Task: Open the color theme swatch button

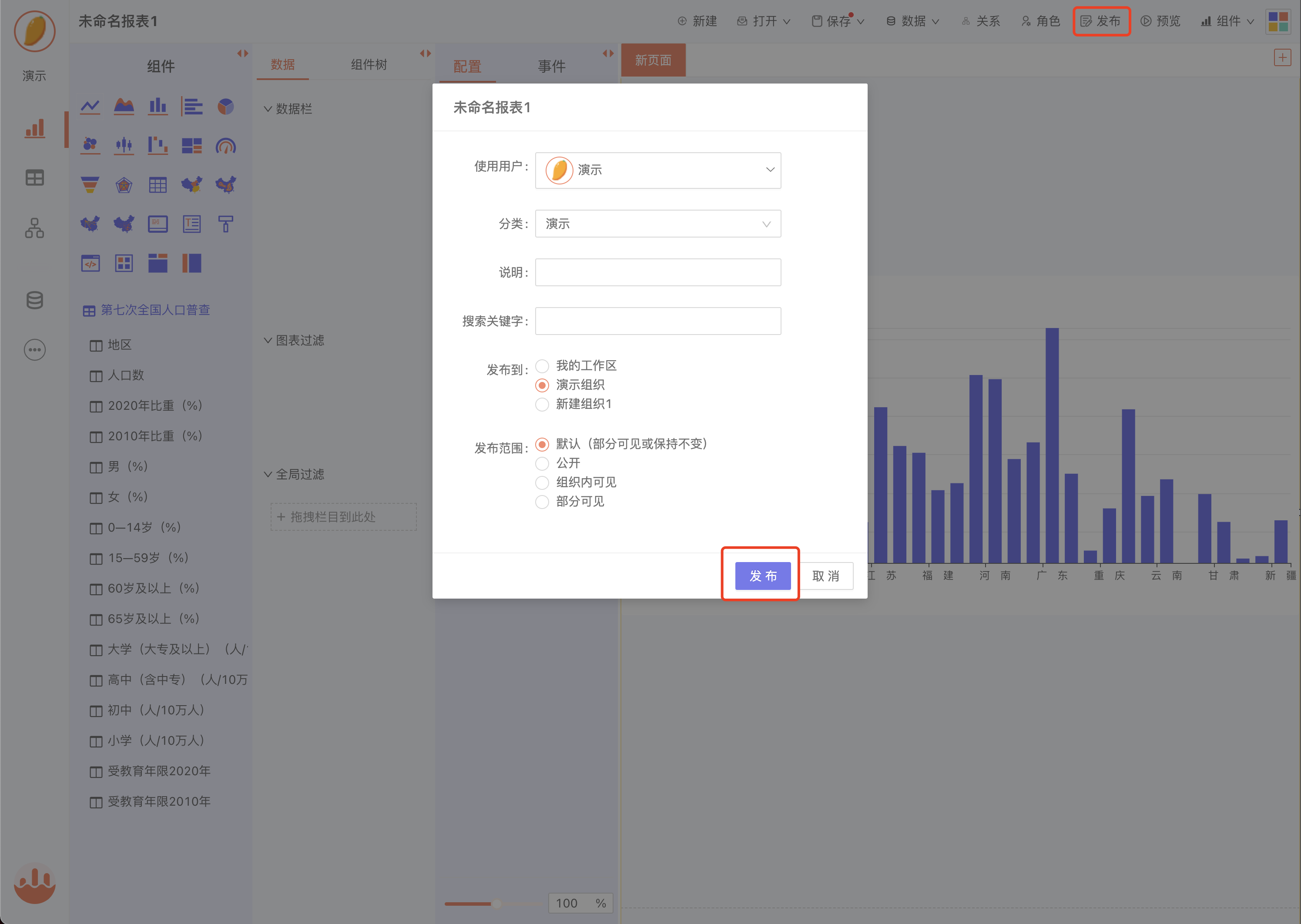Action: [x=1278, y=22]
